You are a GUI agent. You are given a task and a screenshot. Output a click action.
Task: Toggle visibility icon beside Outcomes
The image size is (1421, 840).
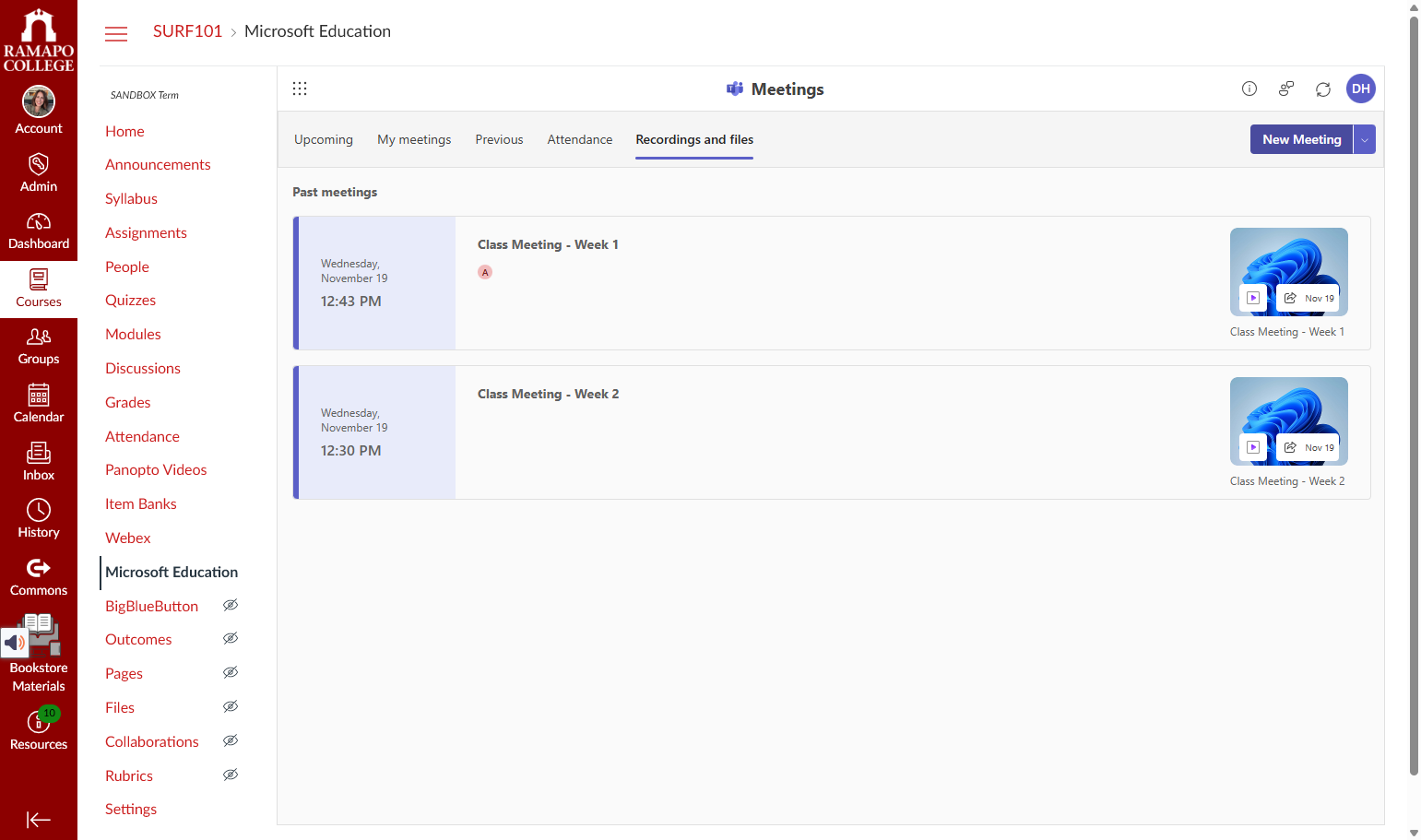coord(231,638)
